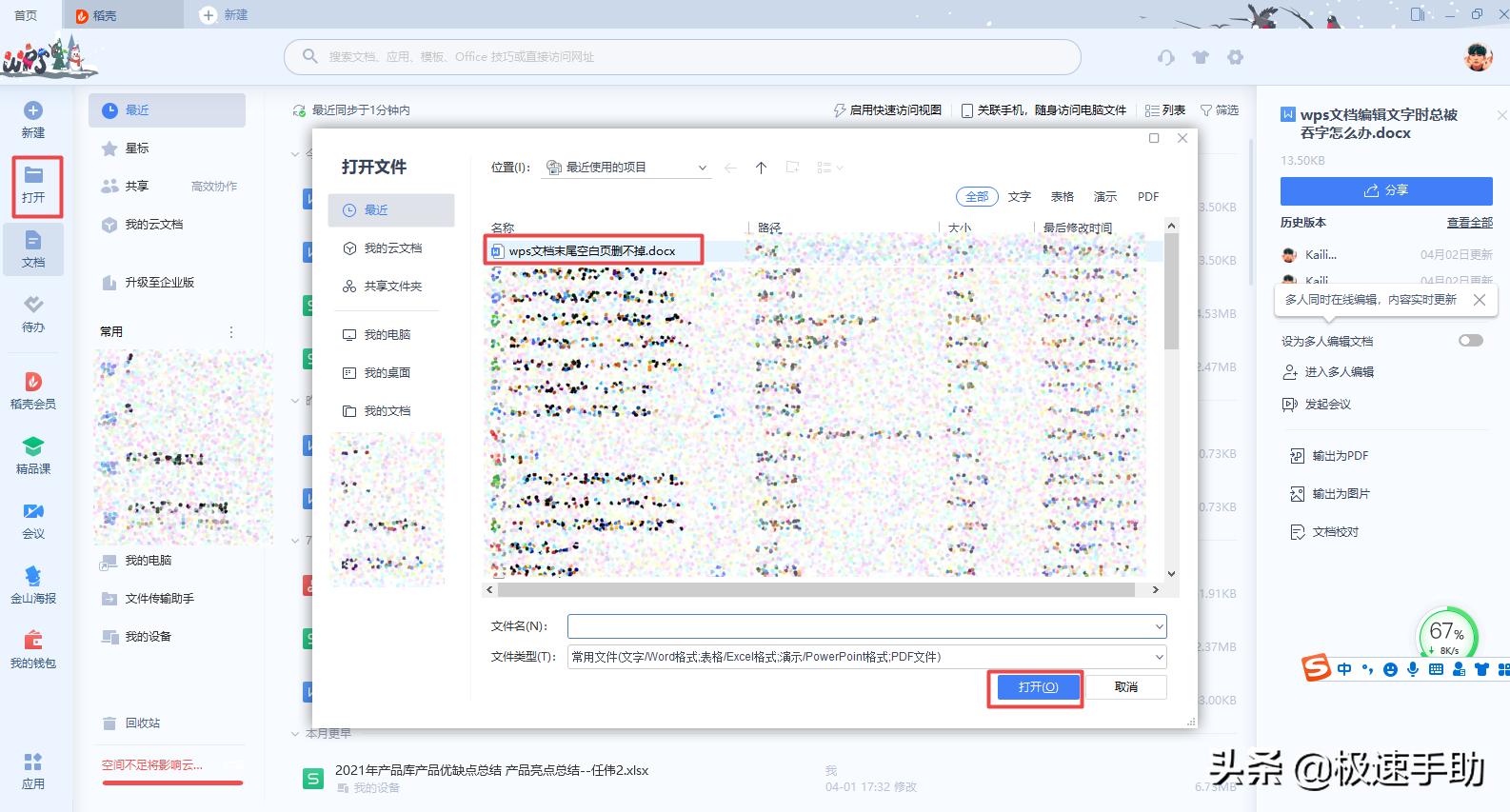
Task: Click Sogou input method S icon
Action: 1317,669
